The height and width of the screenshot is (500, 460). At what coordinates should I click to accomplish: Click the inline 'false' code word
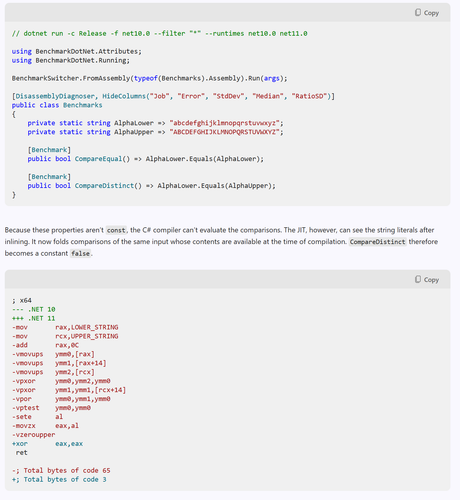coord(80,253)
